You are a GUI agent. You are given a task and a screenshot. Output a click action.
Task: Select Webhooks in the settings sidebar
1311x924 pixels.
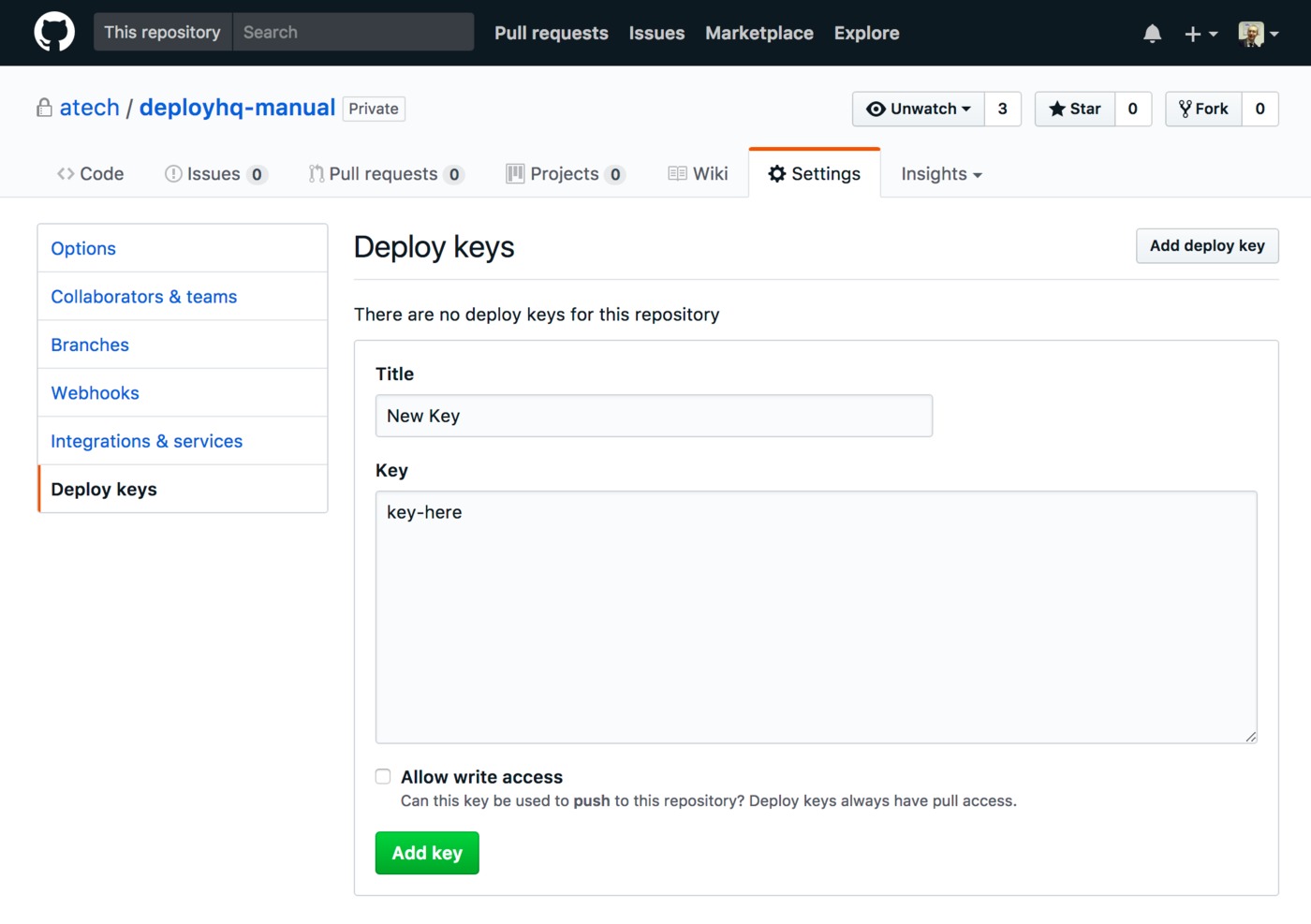[x=95, y=393]
